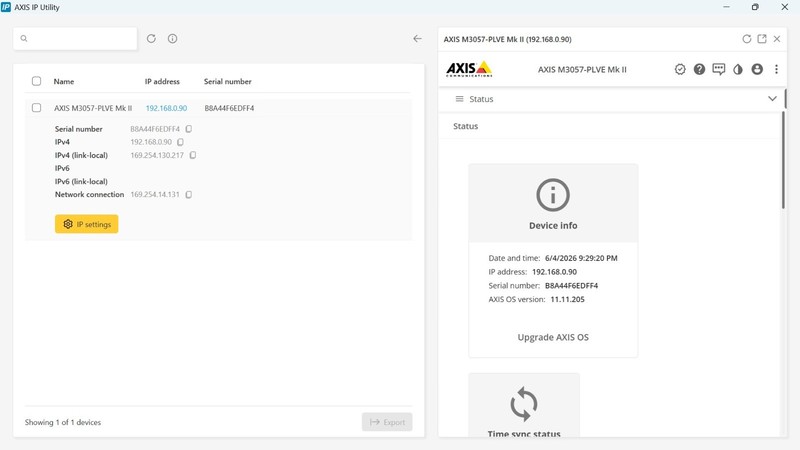The height and width of the screenshot is (450, 800).
Task: Click the hamburger menu icon beside Status
Action: pyautogui.click(x=459, y=99)
